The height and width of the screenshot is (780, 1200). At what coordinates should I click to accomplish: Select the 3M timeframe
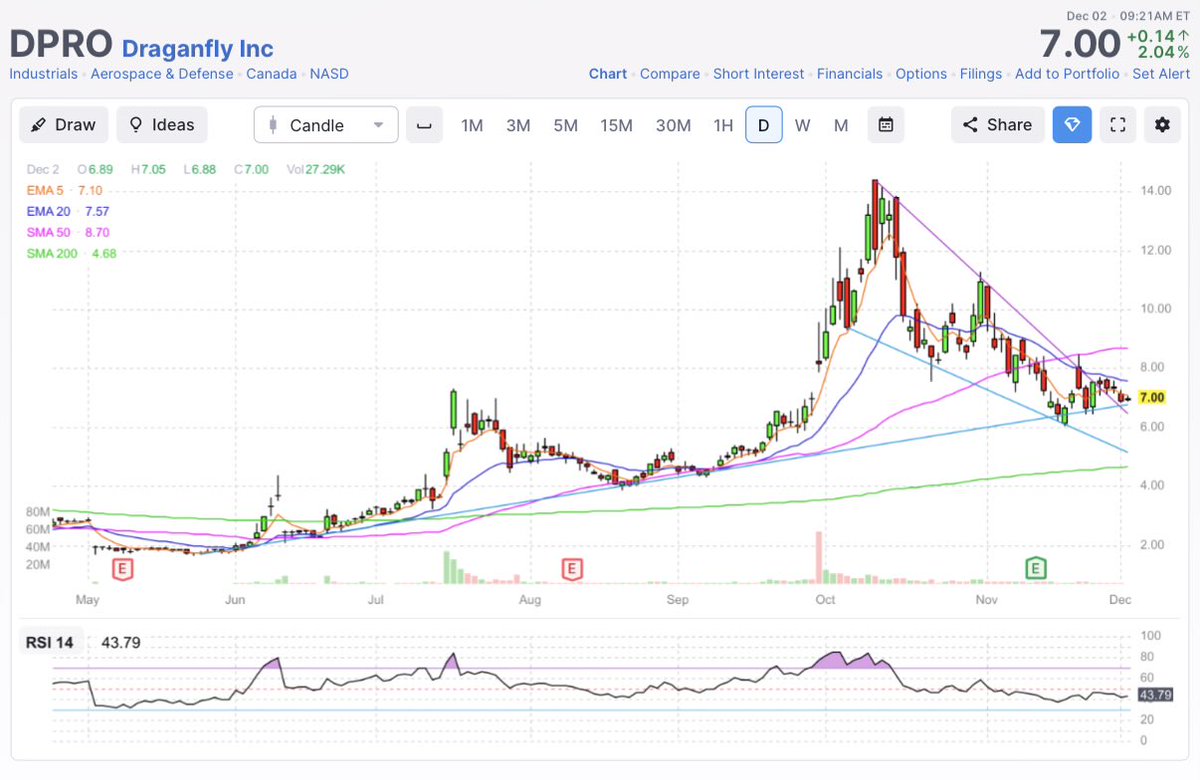coord(518,125)
